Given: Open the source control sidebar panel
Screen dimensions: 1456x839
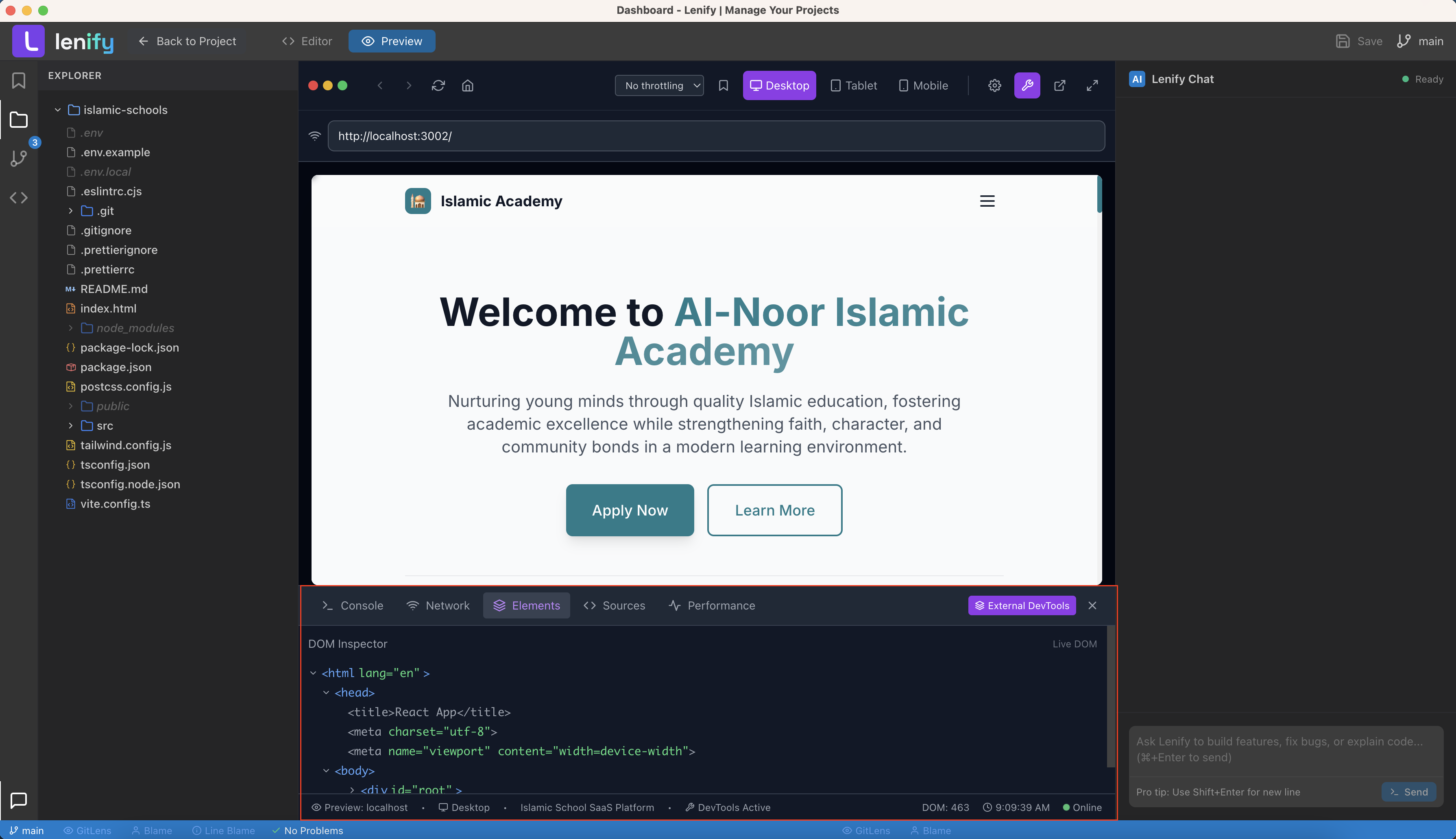Looking at the screenshot, I should pos(19,158).
